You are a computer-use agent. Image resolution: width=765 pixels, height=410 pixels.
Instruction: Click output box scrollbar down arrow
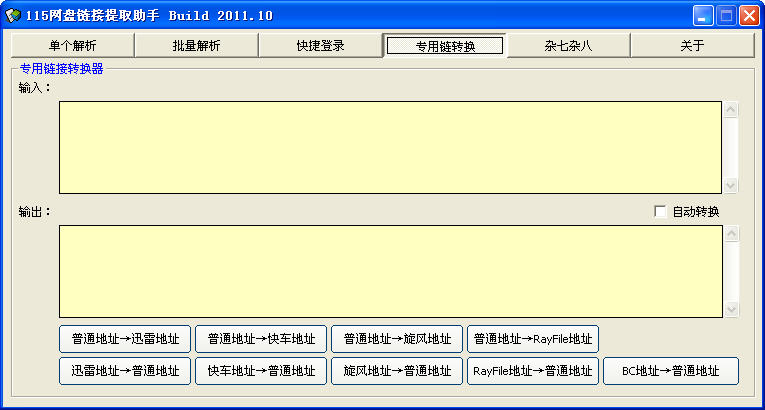(731, 309)
